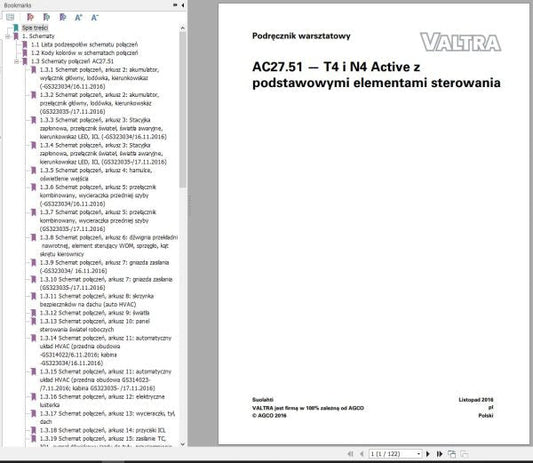Click the next view icon in page navigation
The width and height of the screenshot is (533, 463).
click(464, 454)
